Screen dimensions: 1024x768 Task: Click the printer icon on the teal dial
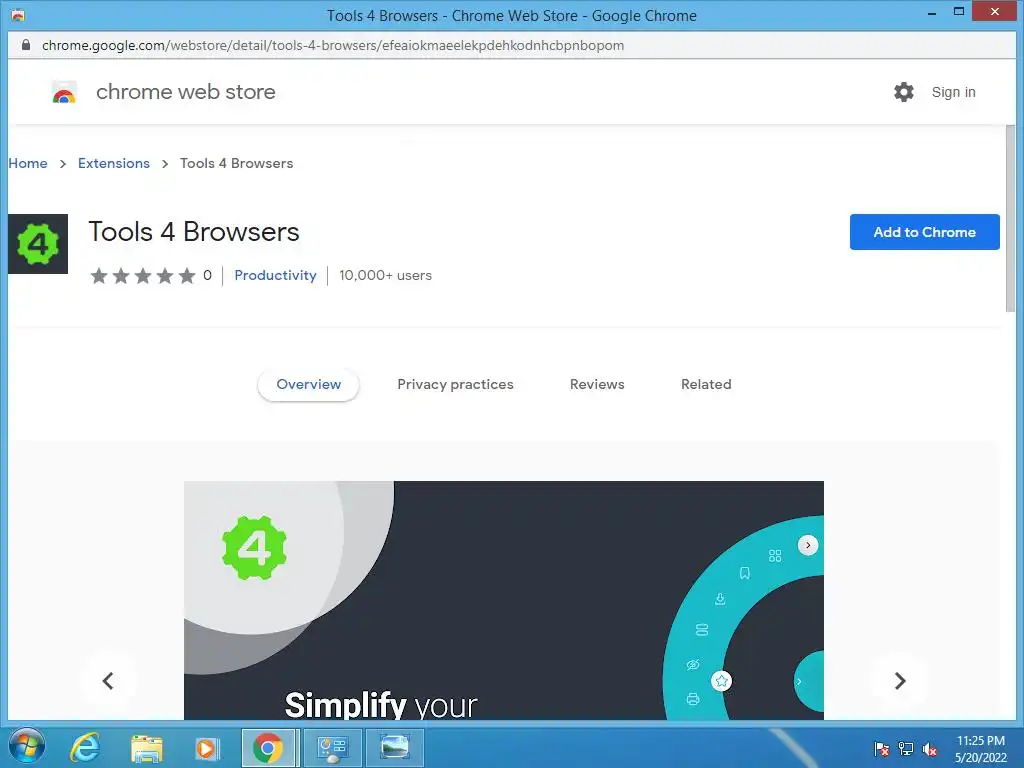[x=693, y=699]
